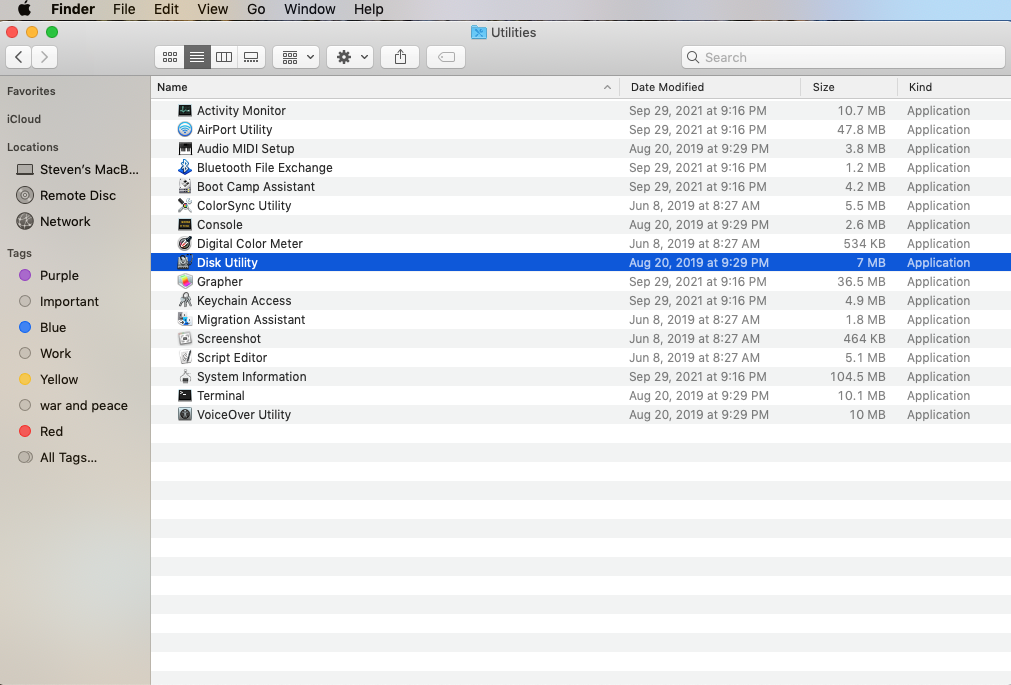Screen dimensions: 1011x685
Task: Switch to list view
Action: [x=197, y=57]
